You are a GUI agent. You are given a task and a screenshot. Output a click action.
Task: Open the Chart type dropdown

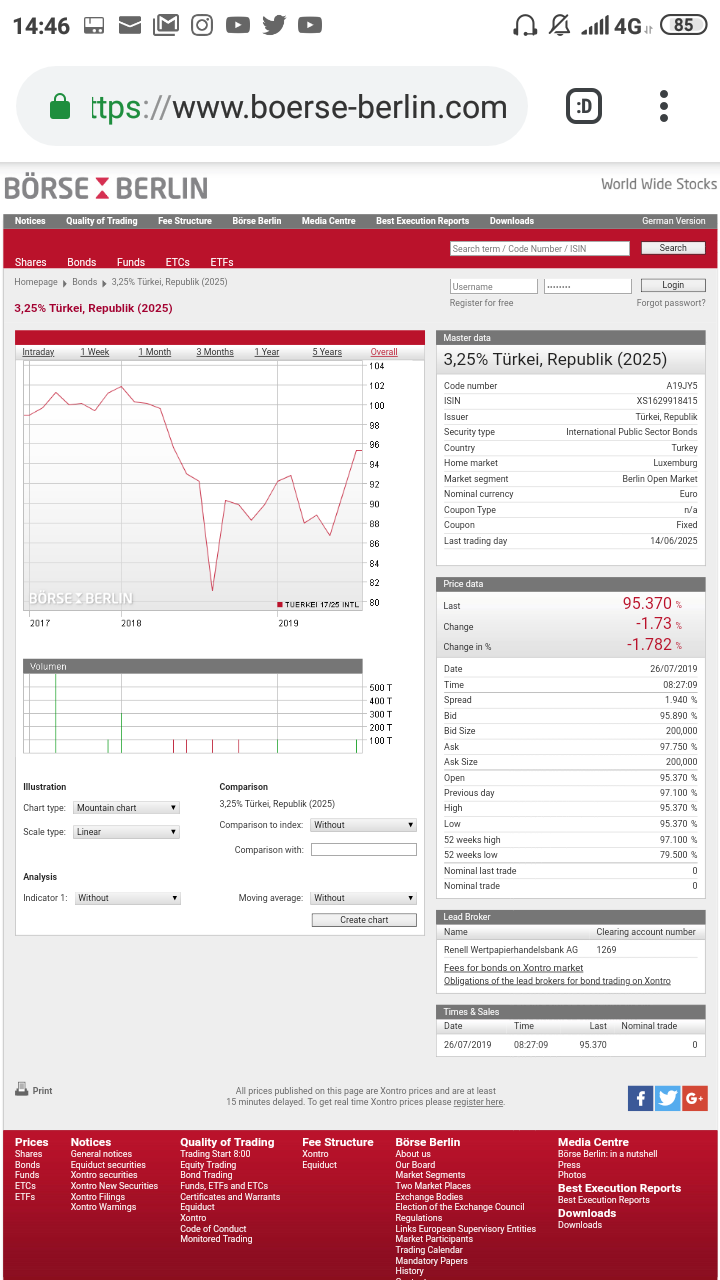127,808
